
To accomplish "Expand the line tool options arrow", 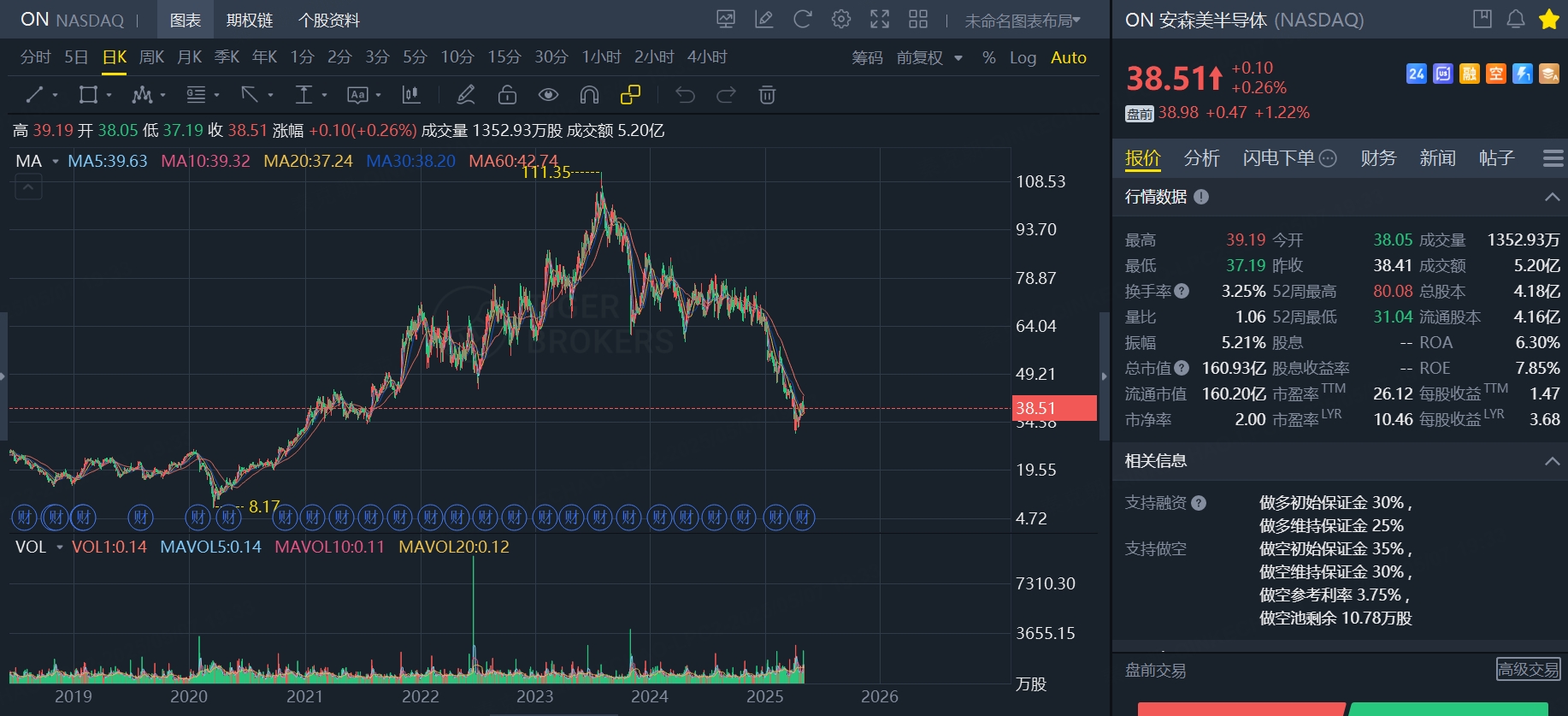I will click(x=55, y=96).
